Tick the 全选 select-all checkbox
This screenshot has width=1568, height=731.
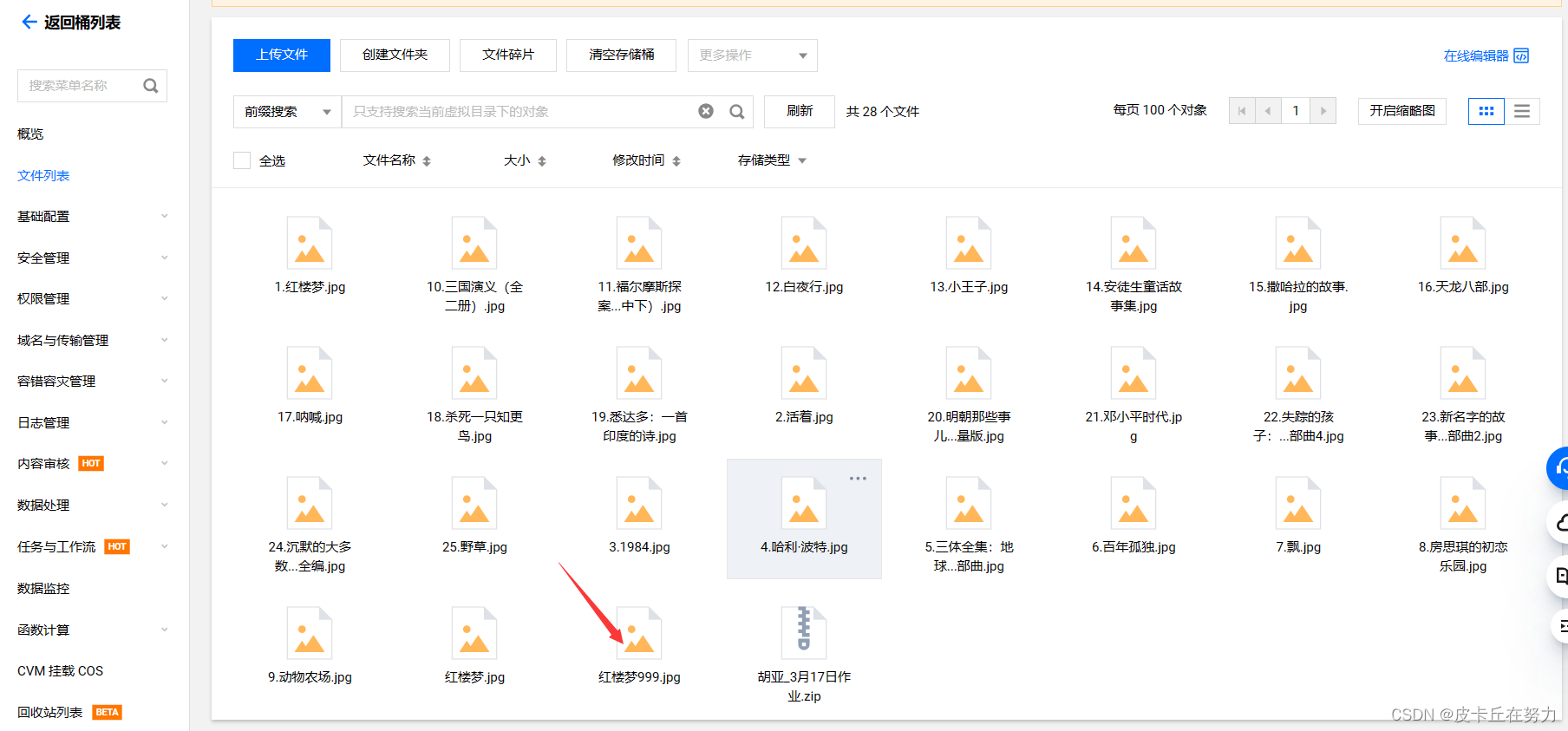click(242, 160)
